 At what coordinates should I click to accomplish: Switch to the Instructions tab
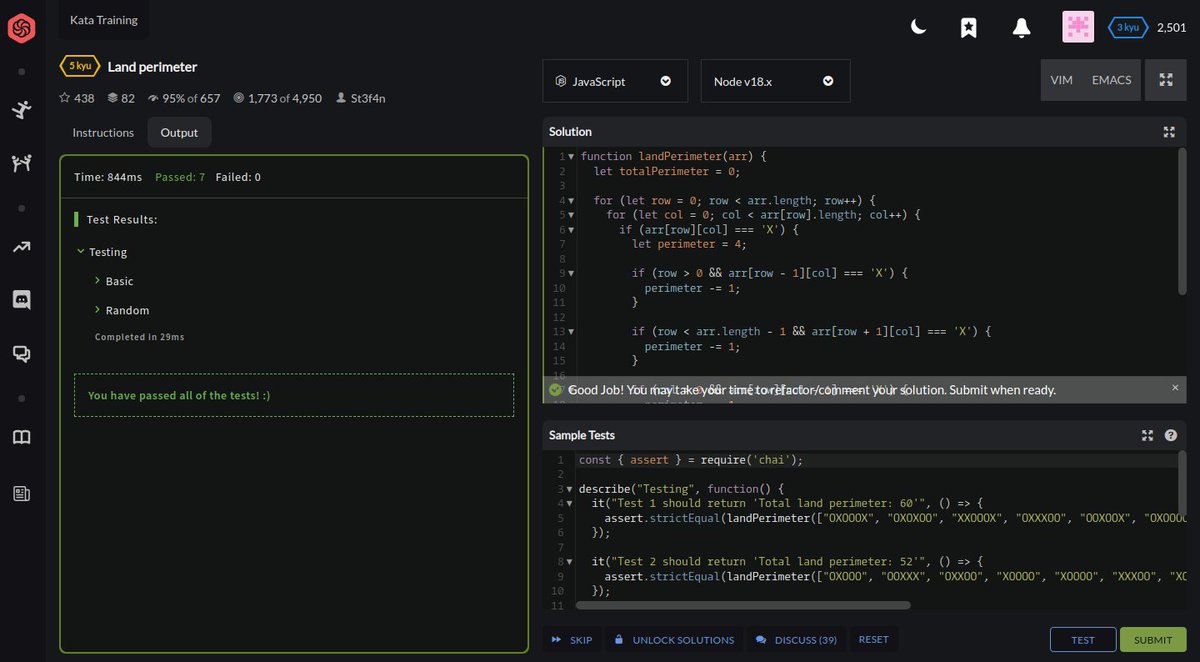pyautogui.click(x=103, y=132)
